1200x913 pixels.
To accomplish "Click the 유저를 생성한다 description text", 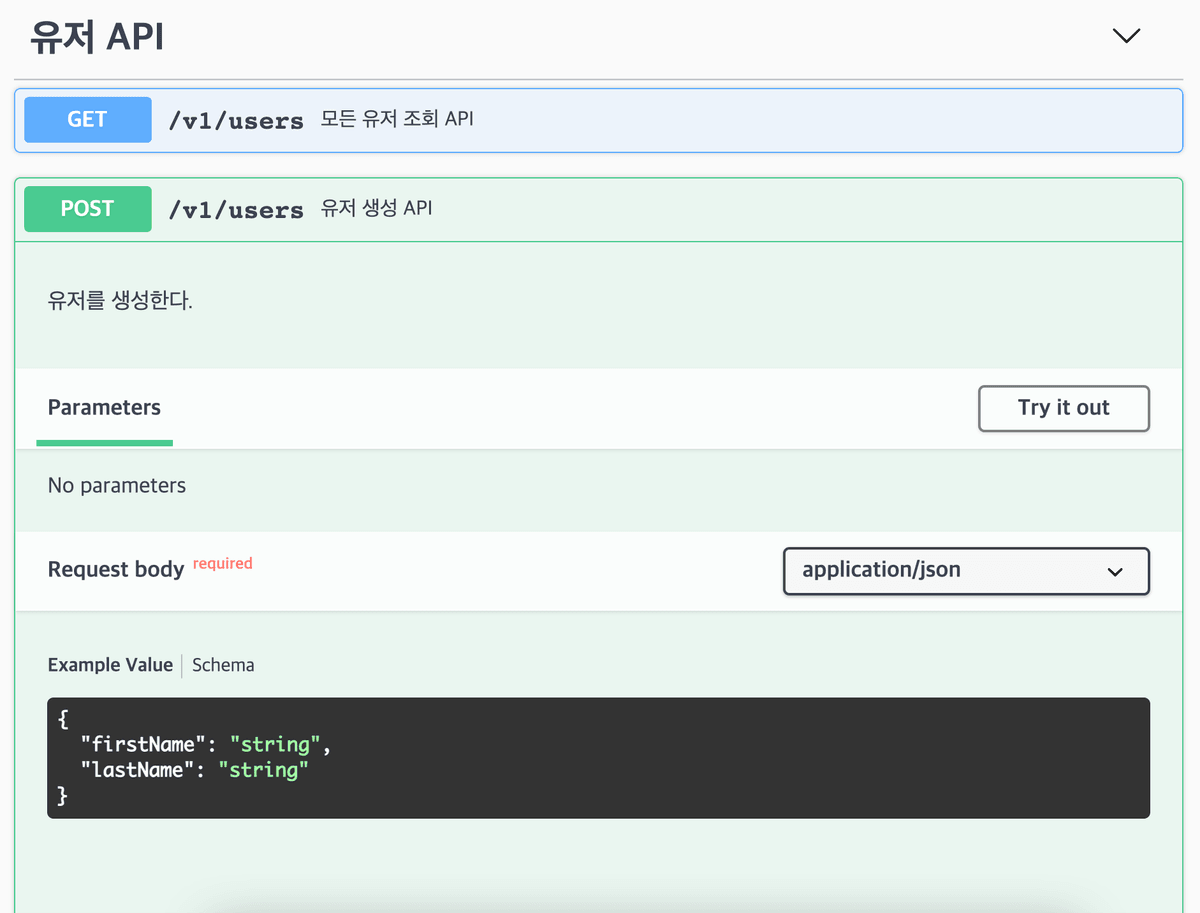I will click(x=120, y=301).
